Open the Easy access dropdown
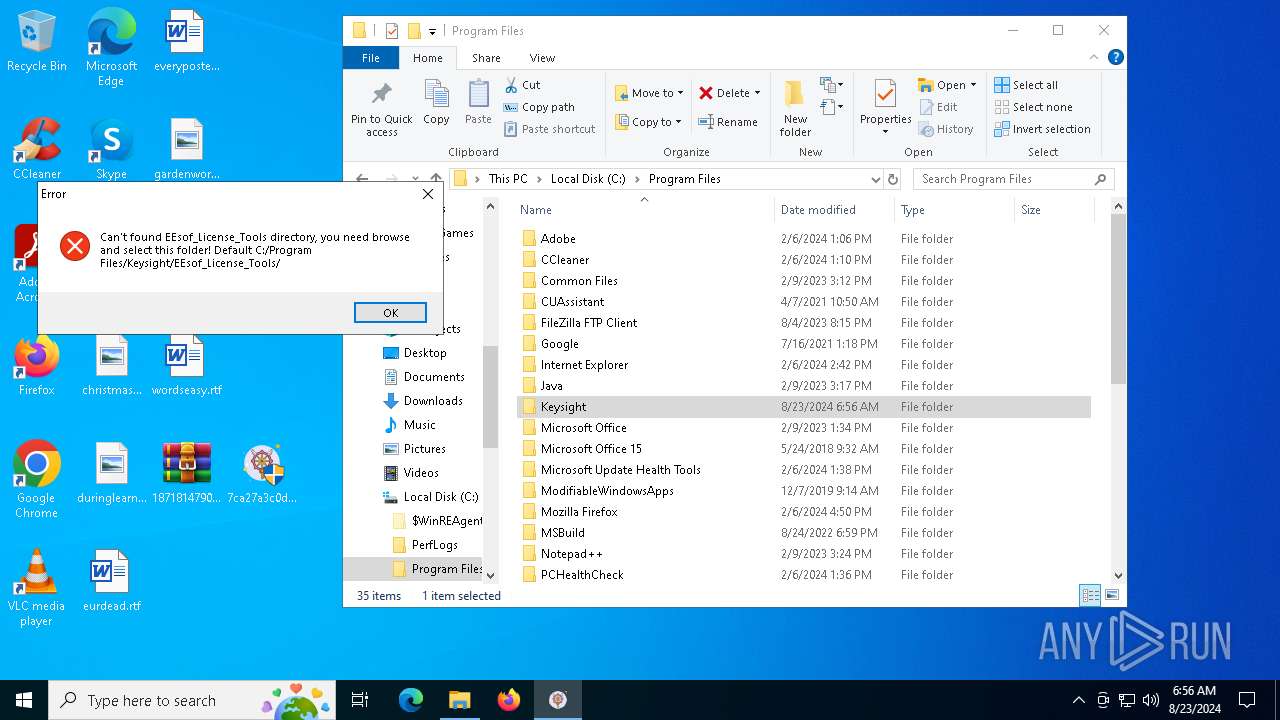1280x720 pixels. click(832, 107)
